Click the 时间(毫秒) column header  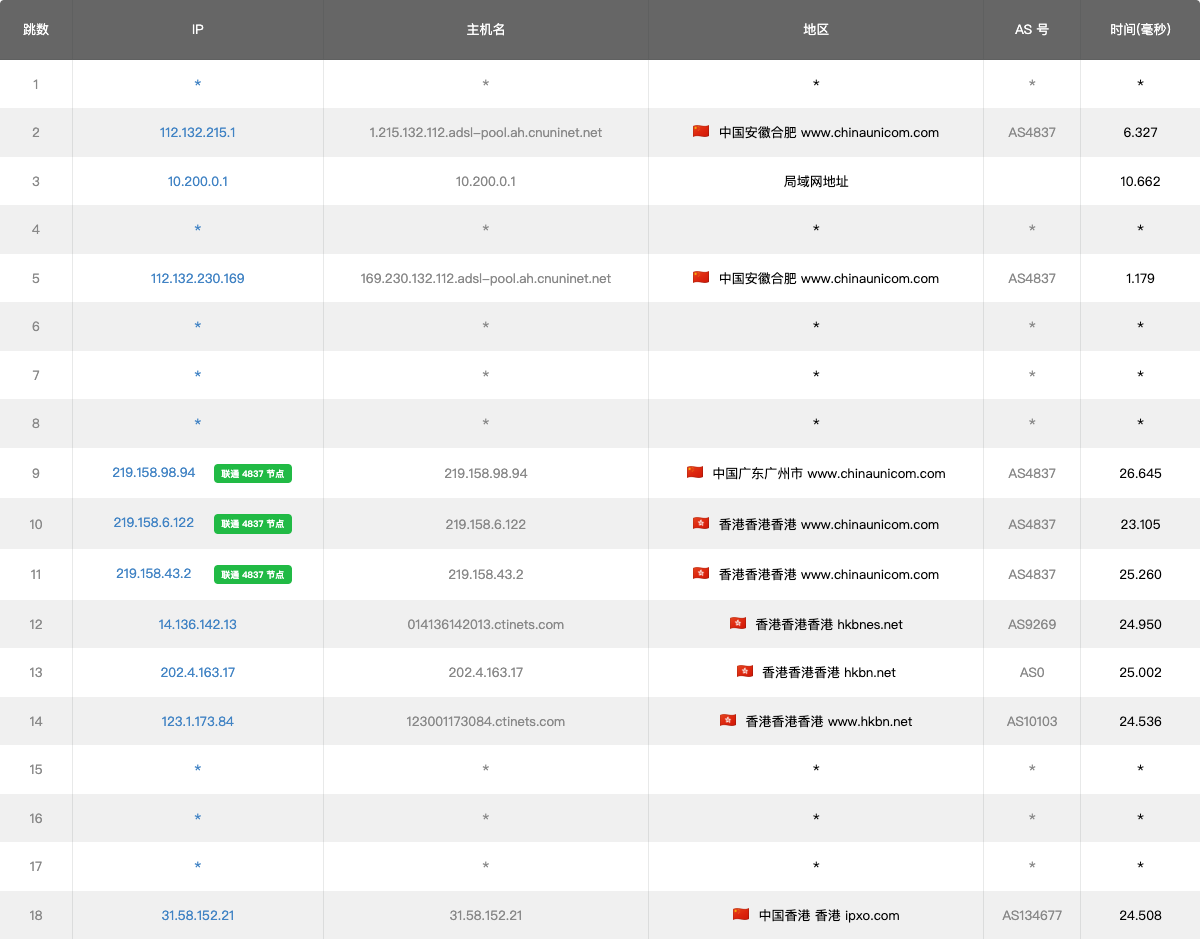click(1140, 29)
